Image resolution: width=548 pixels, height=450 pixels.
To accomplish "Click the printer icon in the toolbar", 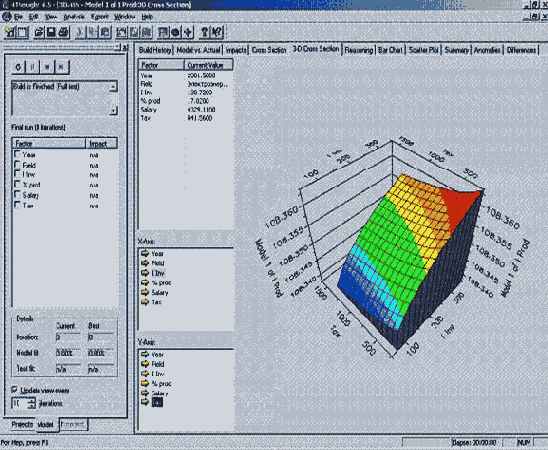I will point(63,32).
